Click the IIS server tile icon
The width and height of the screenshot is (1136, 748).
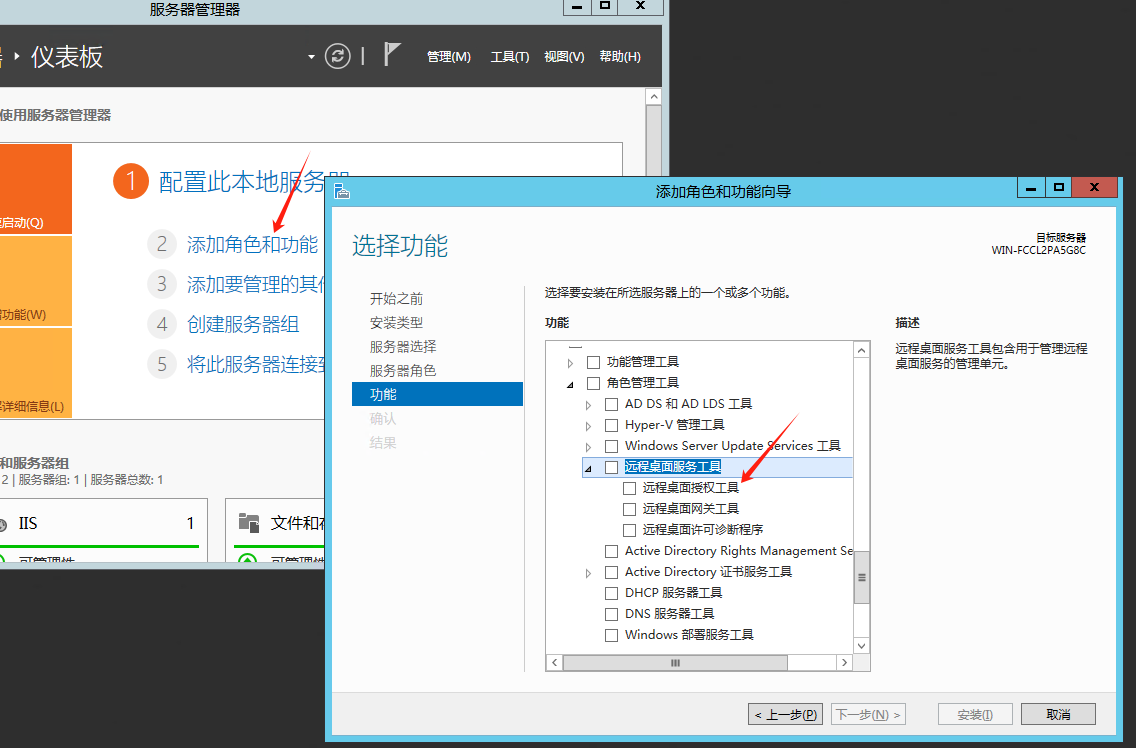7,523
